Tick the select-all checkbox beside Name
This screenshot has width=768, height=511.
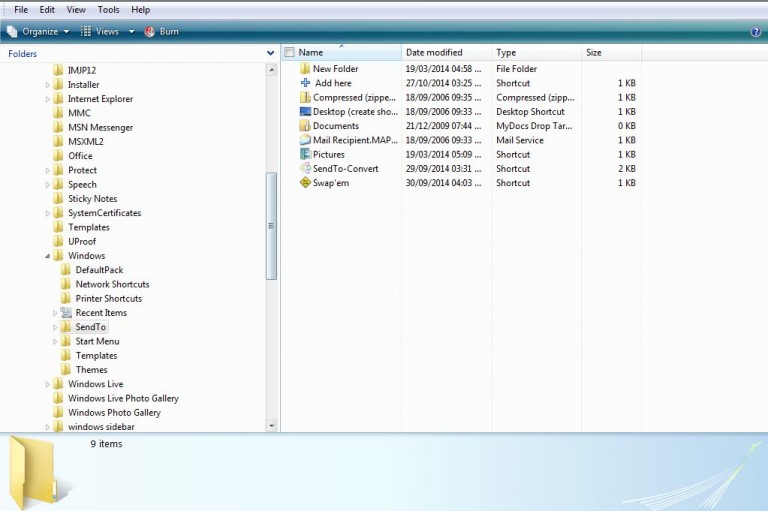point(289,52)
